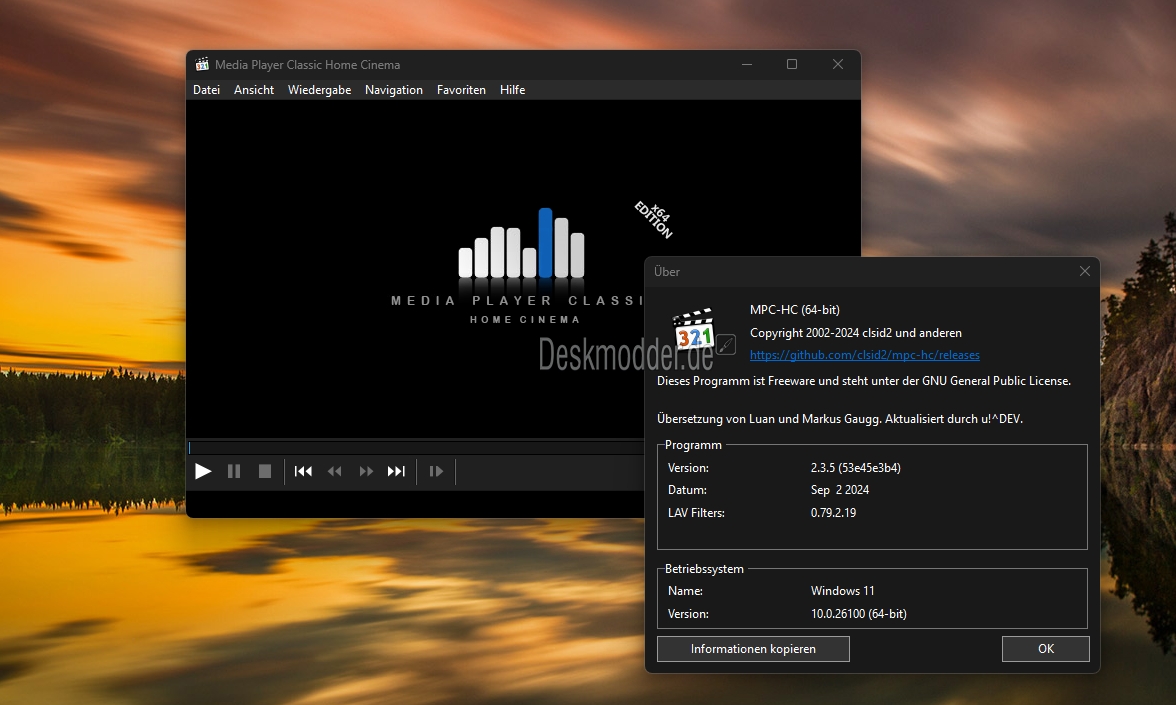The height and width of the screenshot is (705, 1176).
Task: Skip to previous item in playlist
Action: point(303,471)
